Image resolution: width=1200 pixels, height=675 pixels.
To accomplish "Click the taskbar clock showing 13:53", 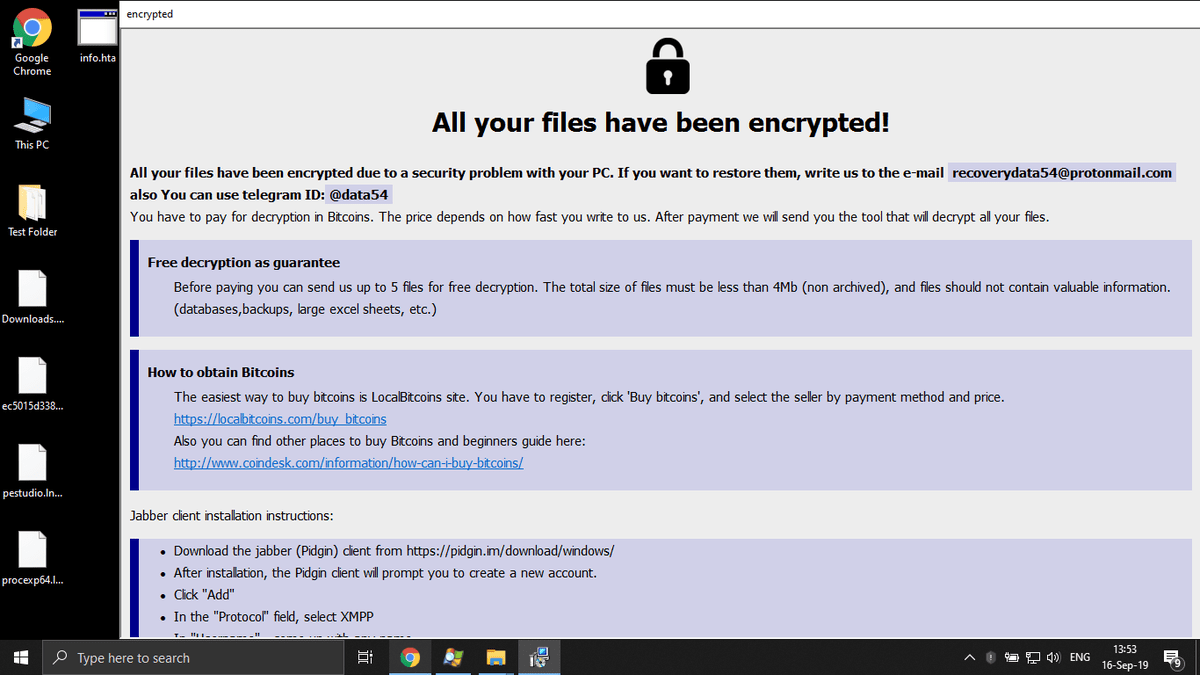I will tap(1125, 657).
